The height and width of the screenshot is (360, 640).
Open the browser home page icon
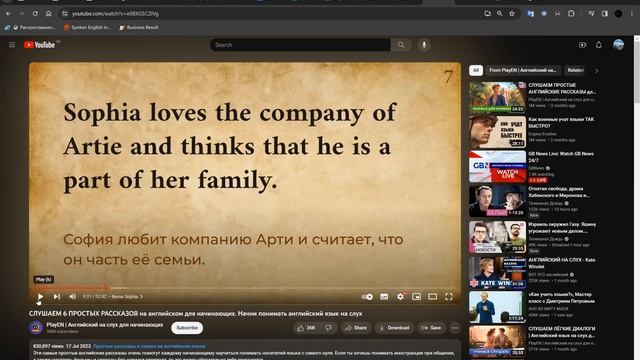click(x=49, y=13)
